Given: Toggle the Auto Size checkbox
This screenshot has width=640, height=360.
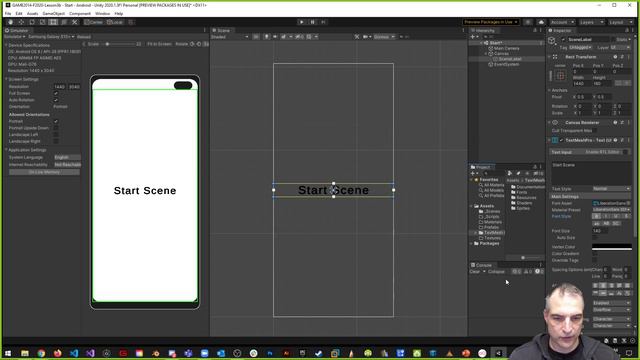Looking at the screenshot, I should coord(595,238).
